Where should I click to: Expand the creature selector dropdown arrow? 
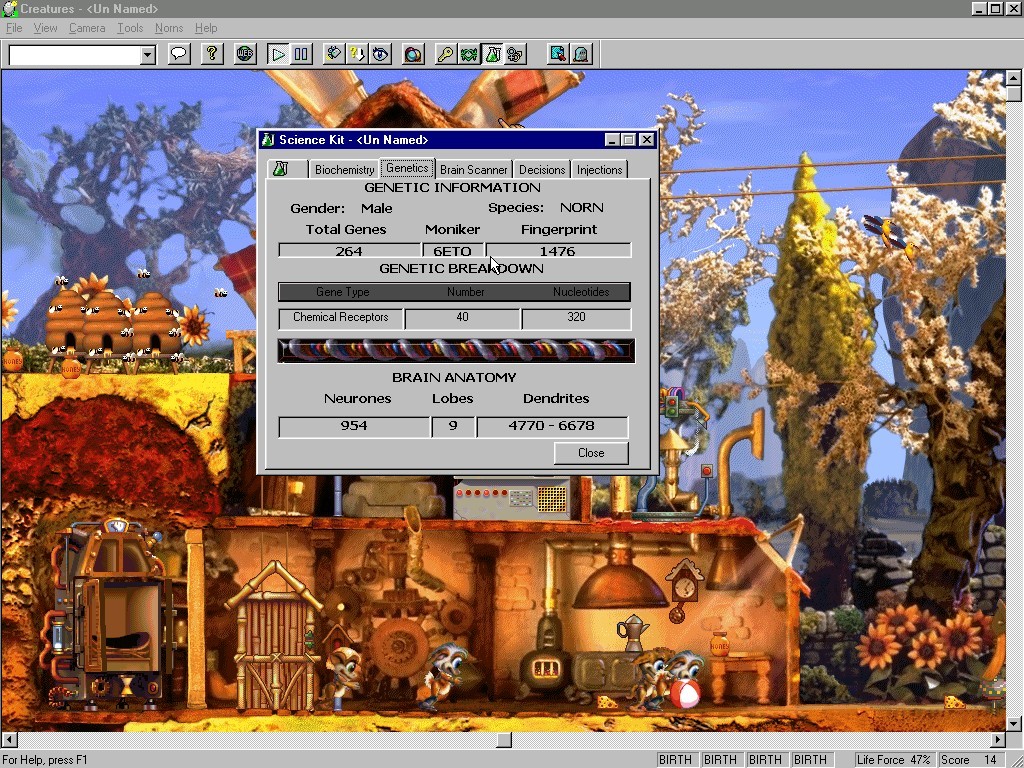coord(148,55)
